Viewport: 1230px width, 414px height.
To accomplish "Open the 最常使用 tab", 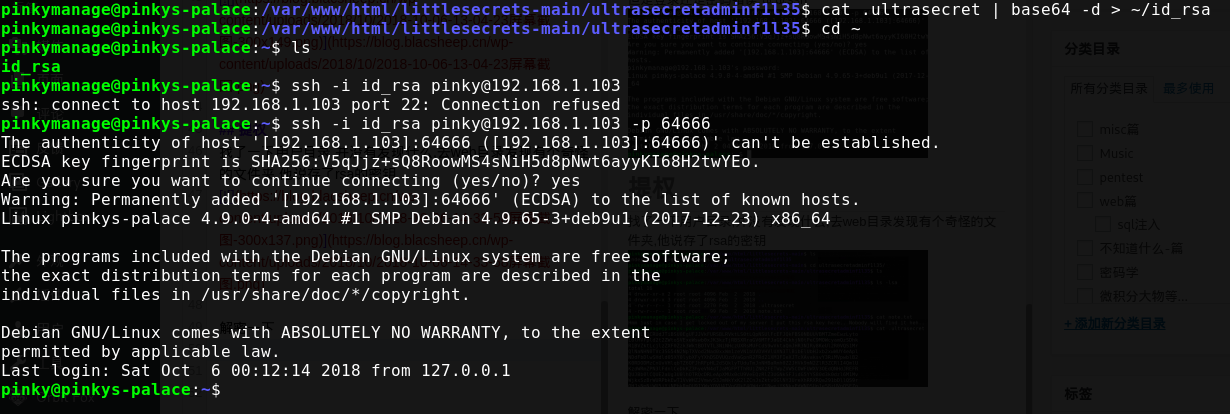I will 1187,89.
